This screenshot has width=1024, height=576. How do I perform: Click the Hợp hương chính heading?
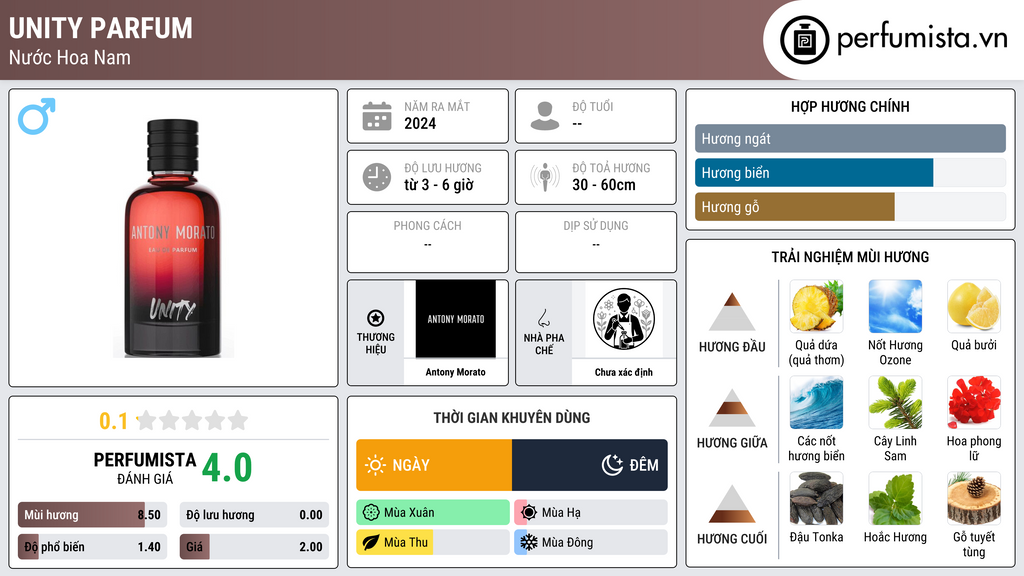pyautogui.click(x=850, y=106)
